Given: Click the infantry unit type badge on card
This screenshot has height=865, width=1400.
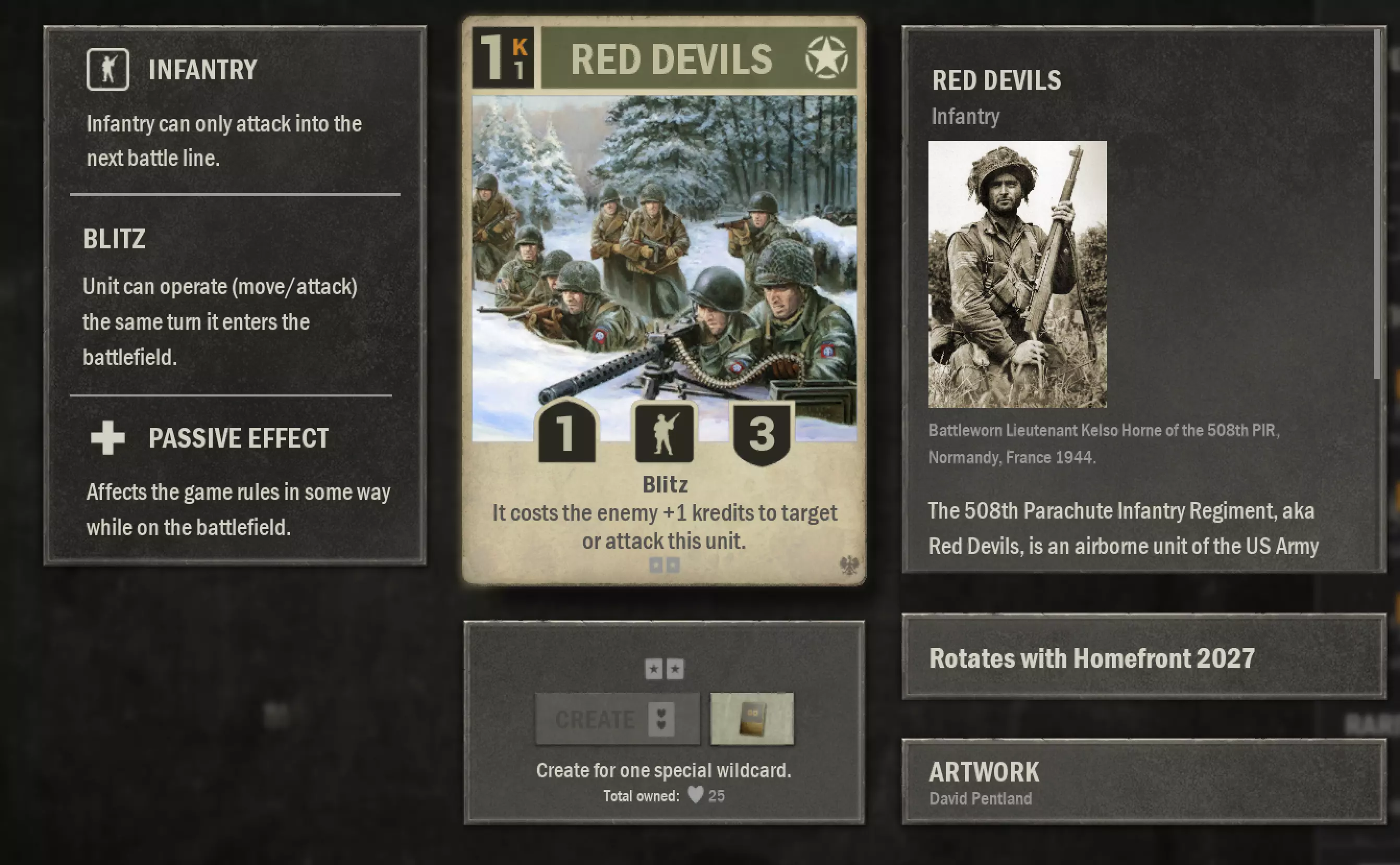Looking at the screenshot, I should point(664,432).
